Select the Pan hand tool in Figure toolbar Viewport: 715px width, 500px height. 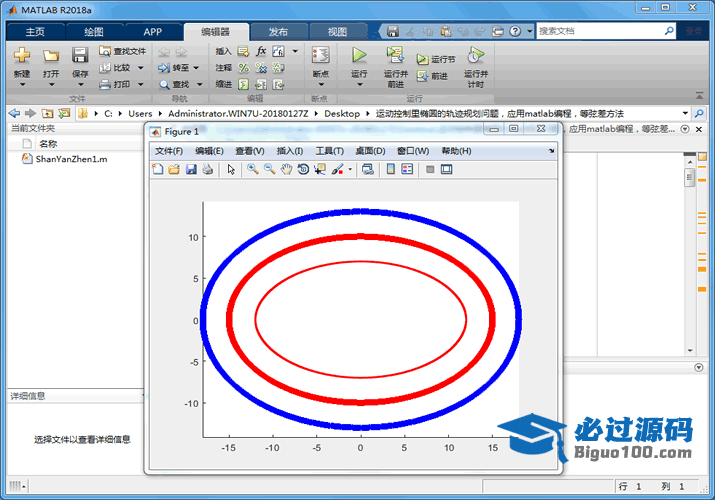(286, 170)
